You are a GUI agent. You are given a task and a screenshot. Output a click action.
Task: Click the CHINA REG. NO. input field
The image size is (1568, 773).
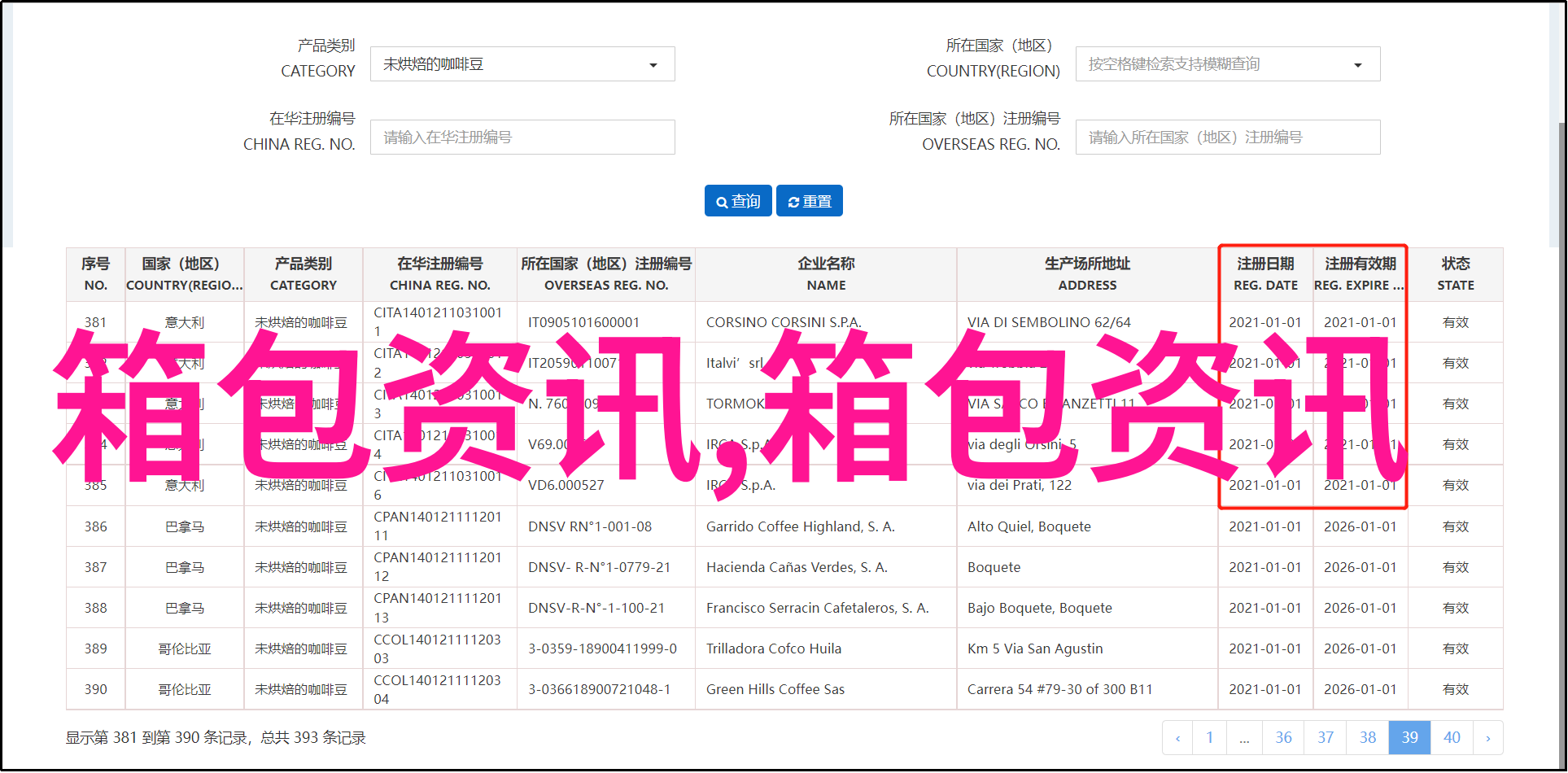522,138
